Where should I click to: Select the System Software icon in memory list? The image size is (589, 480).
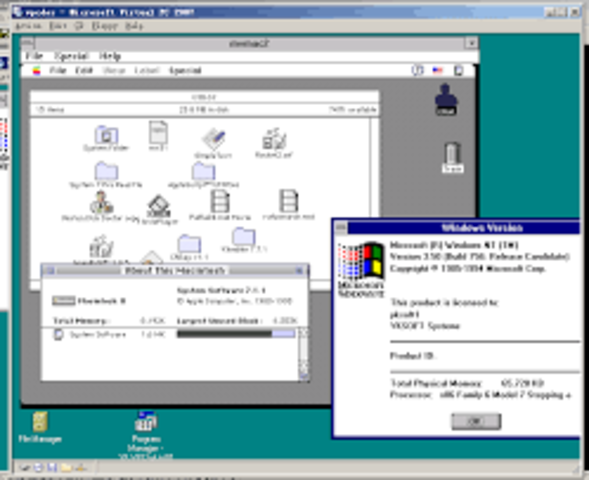point(58,334)
